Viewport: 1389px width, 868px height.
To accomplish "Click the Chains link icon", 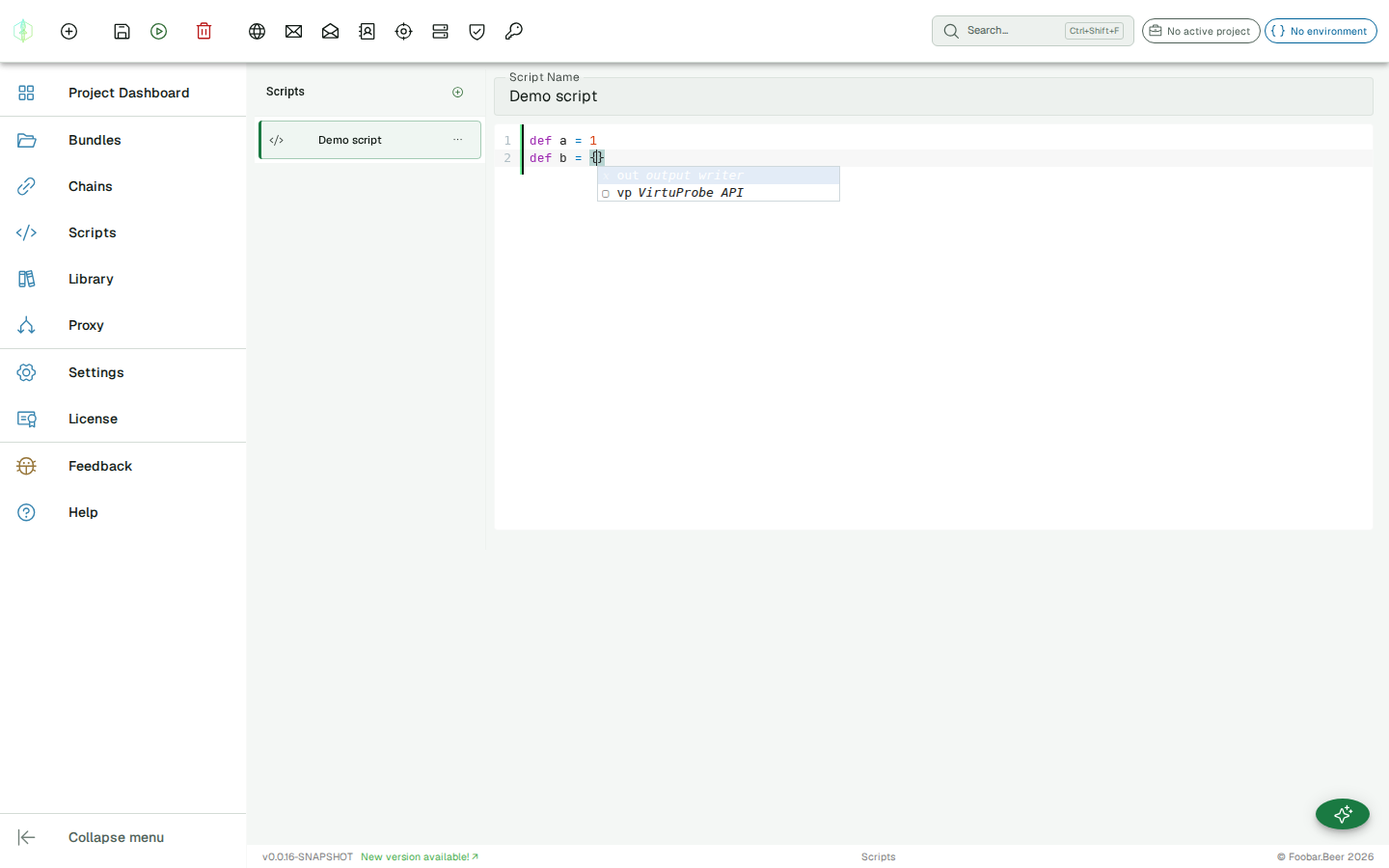I will pos(26,186).
